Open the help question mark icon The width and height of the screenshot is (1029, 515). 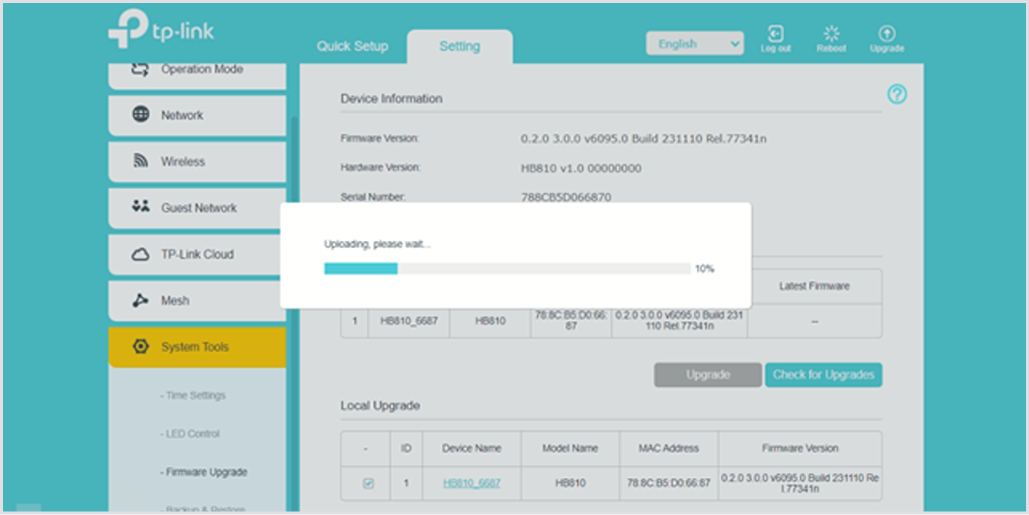(x=897, y=95)
